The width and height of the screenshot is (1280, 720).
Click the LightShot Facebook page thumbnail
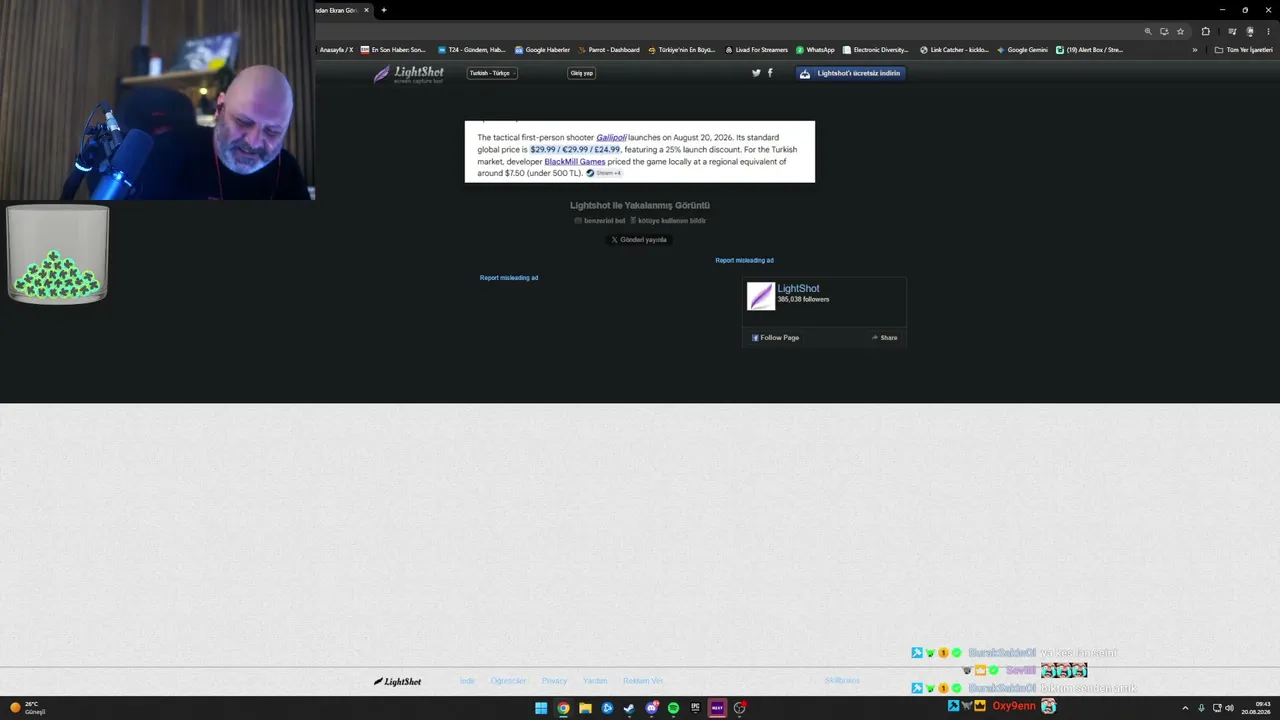761,296
